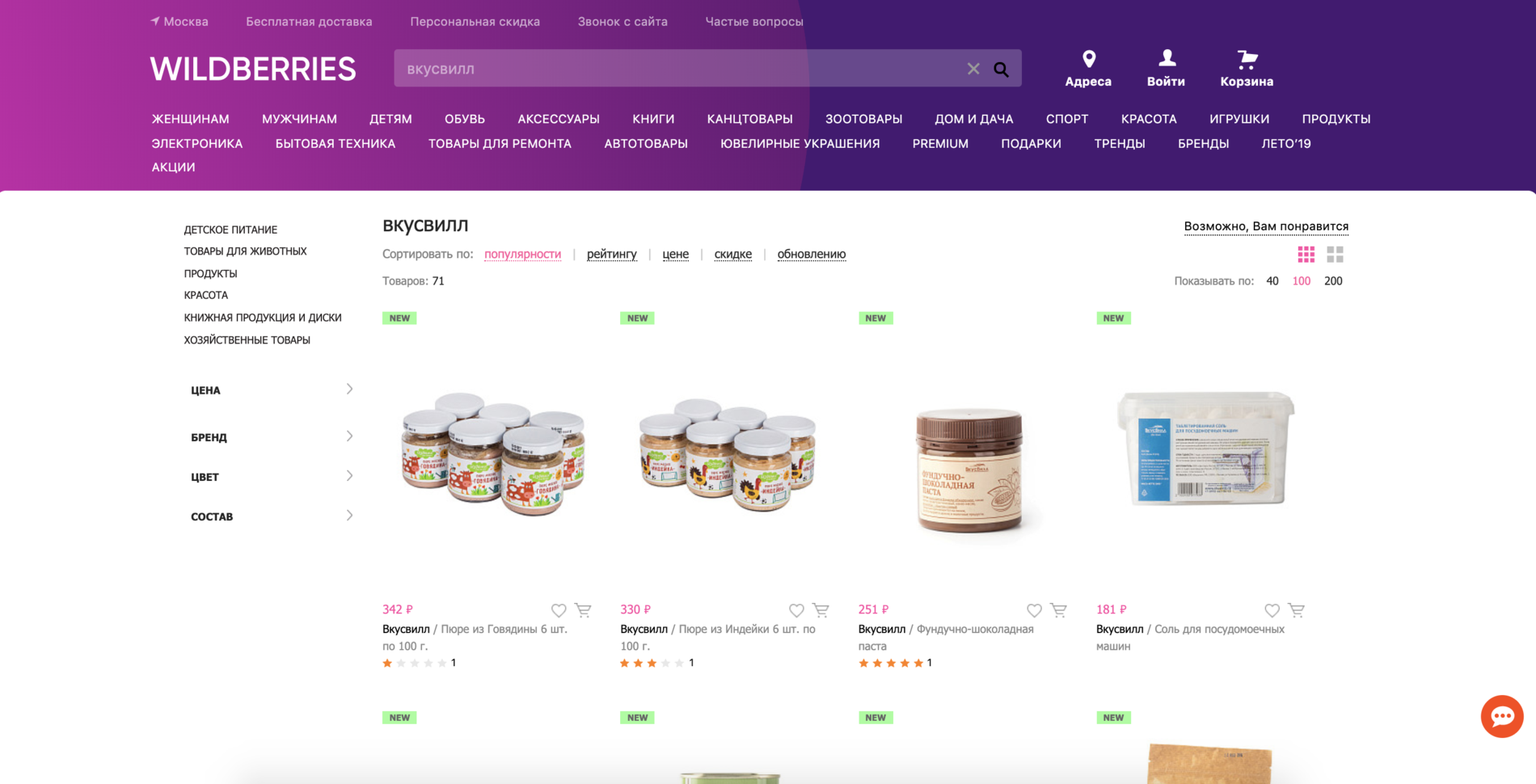Select the small tile grid view icon
Image resolution: width=1536 pixels, height=784 pixels.
coord(1306,255)
